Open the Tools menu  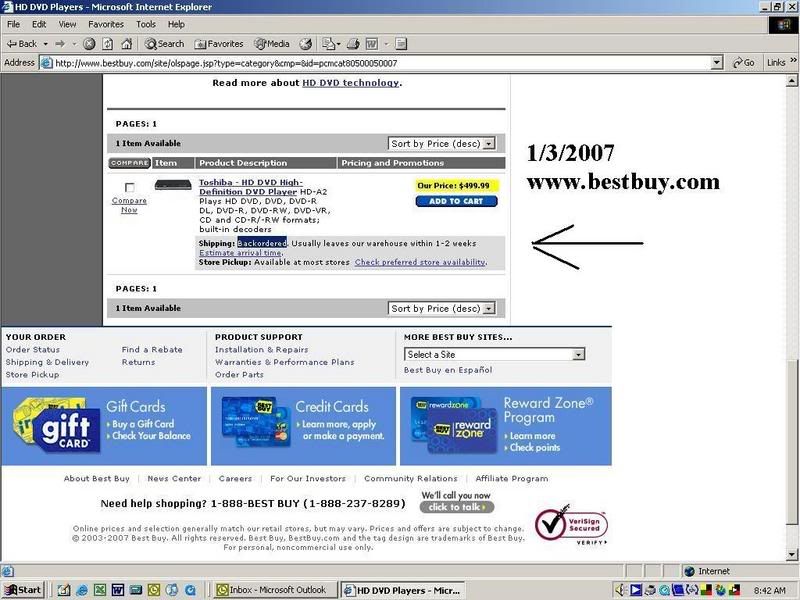145,24
